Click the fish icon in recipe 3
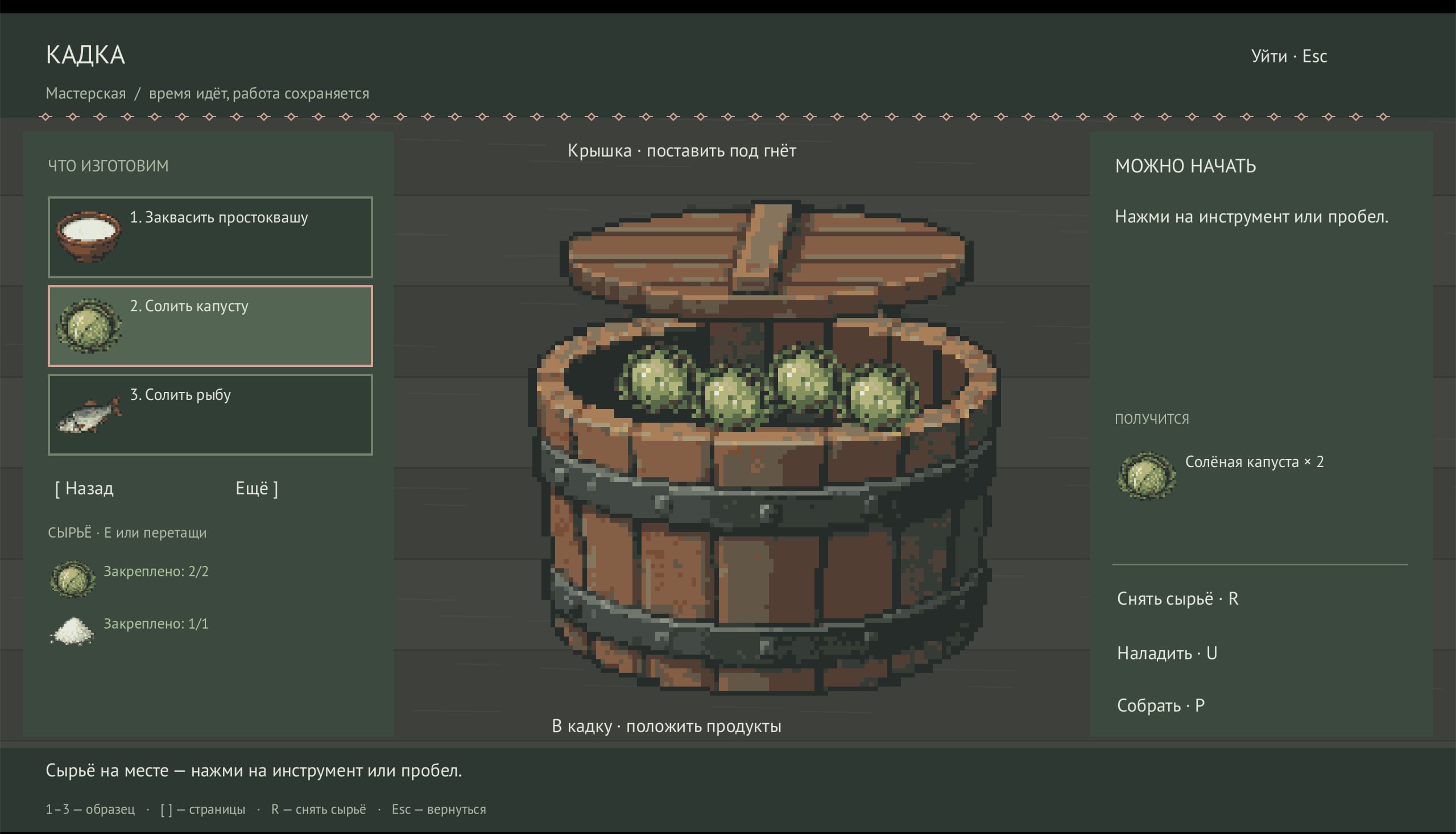 [89, 415]
